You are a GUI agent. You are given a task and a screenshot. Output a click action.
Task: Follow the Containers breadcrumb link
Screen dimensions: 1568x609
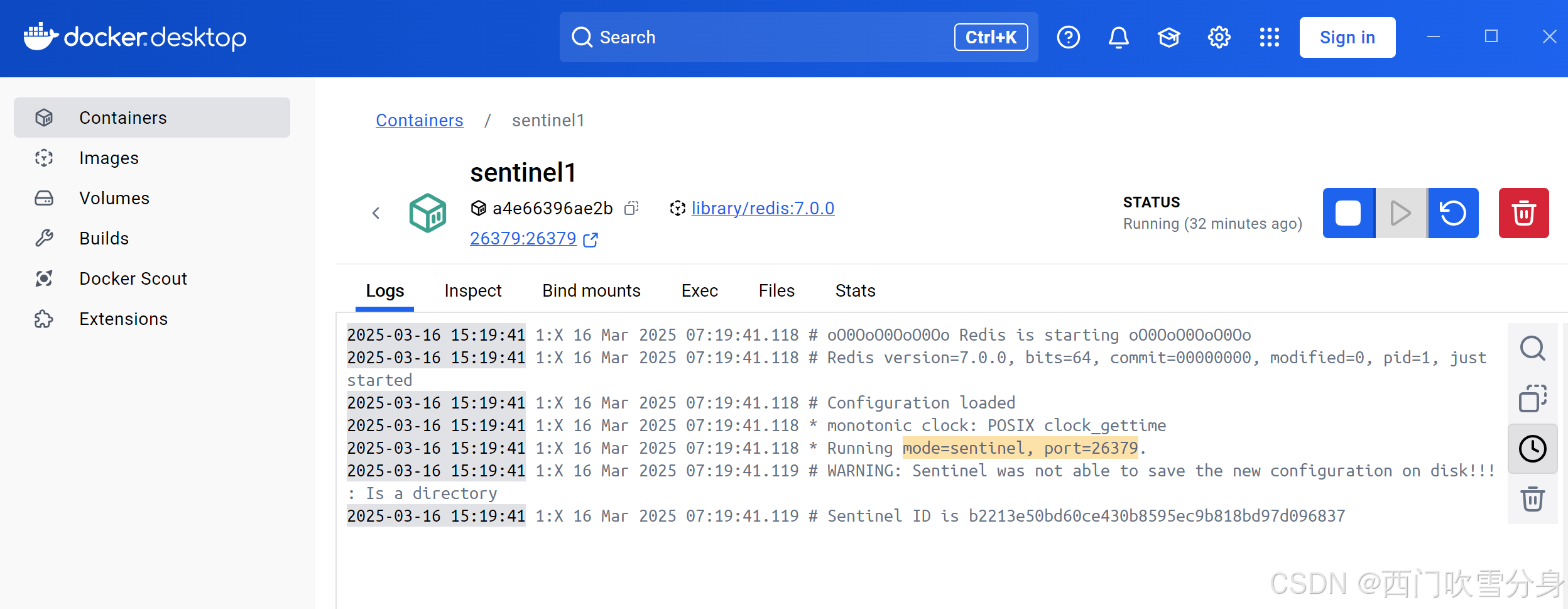(x=419, y=120)
